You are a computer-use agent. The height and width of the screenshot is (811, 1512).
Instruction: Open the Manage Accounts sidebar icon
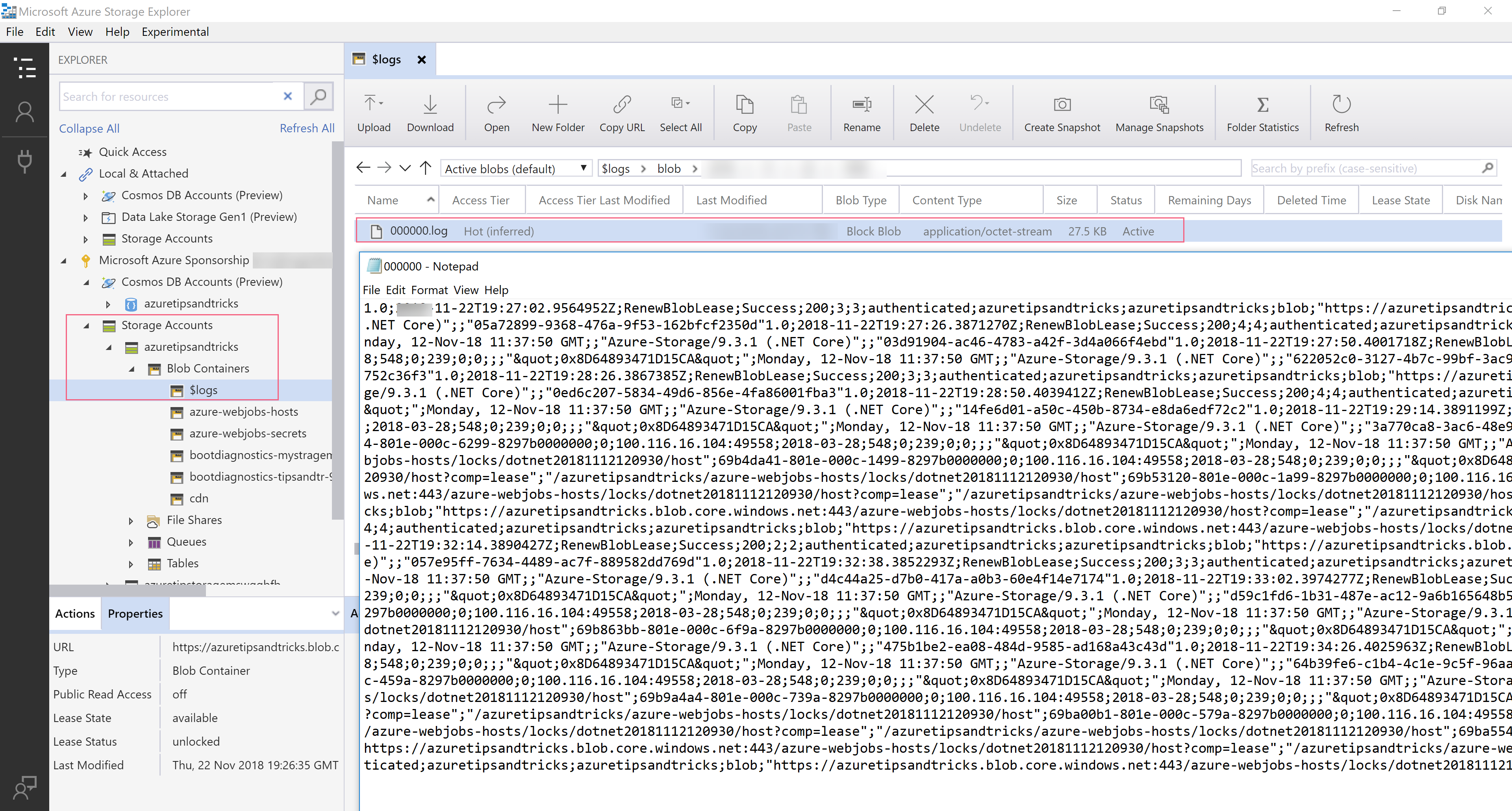click(x=24, y=112)
